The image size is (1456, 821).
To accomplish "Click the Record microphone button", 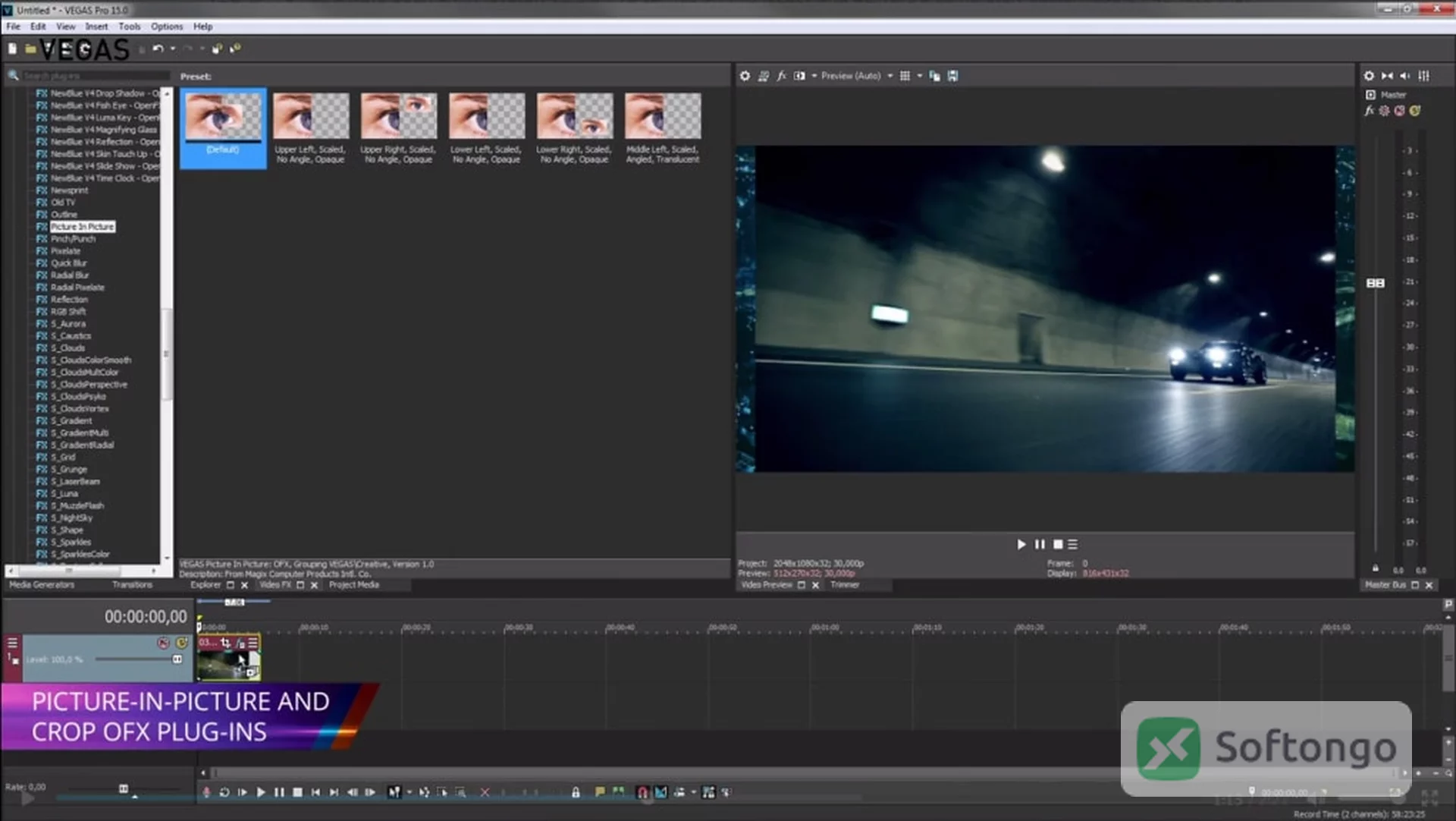I will coord(206,792).
